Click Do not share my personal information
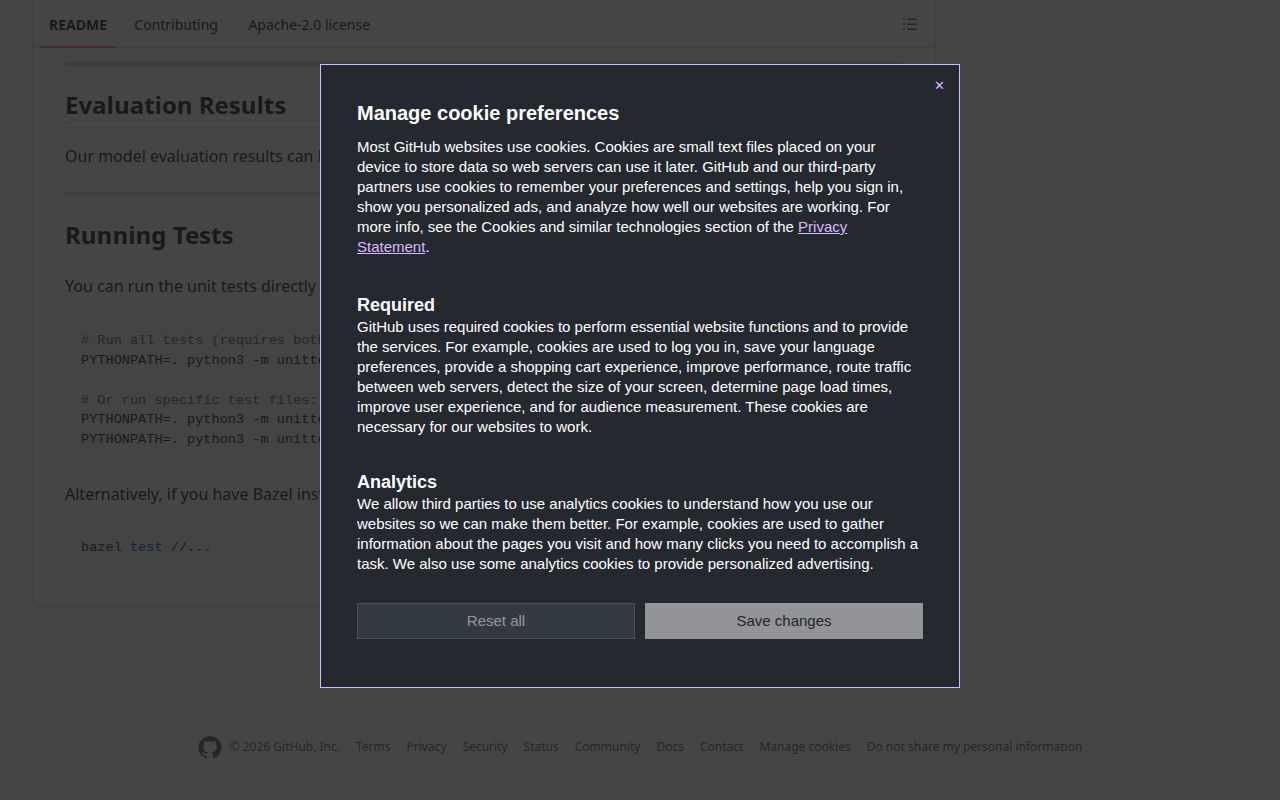The width and height of the screenshot is (1280, 800). [x=974, y=747]
